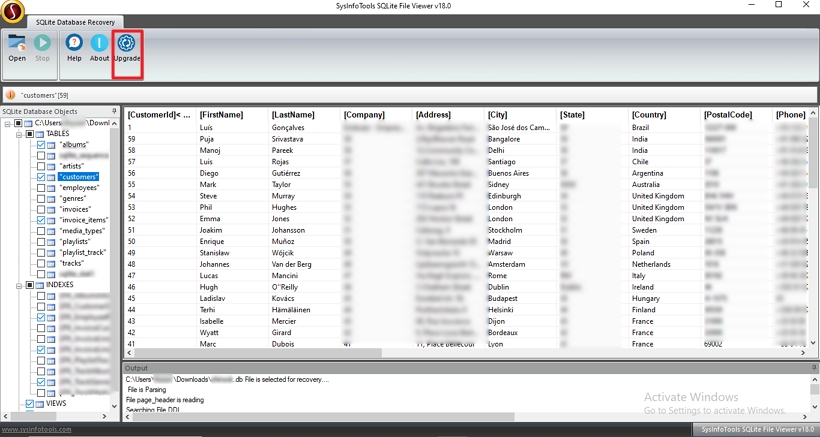Select "media_types" in the tree
Image resolution: width=820 pixels, height=437 pixels.
tap(82, 231)
